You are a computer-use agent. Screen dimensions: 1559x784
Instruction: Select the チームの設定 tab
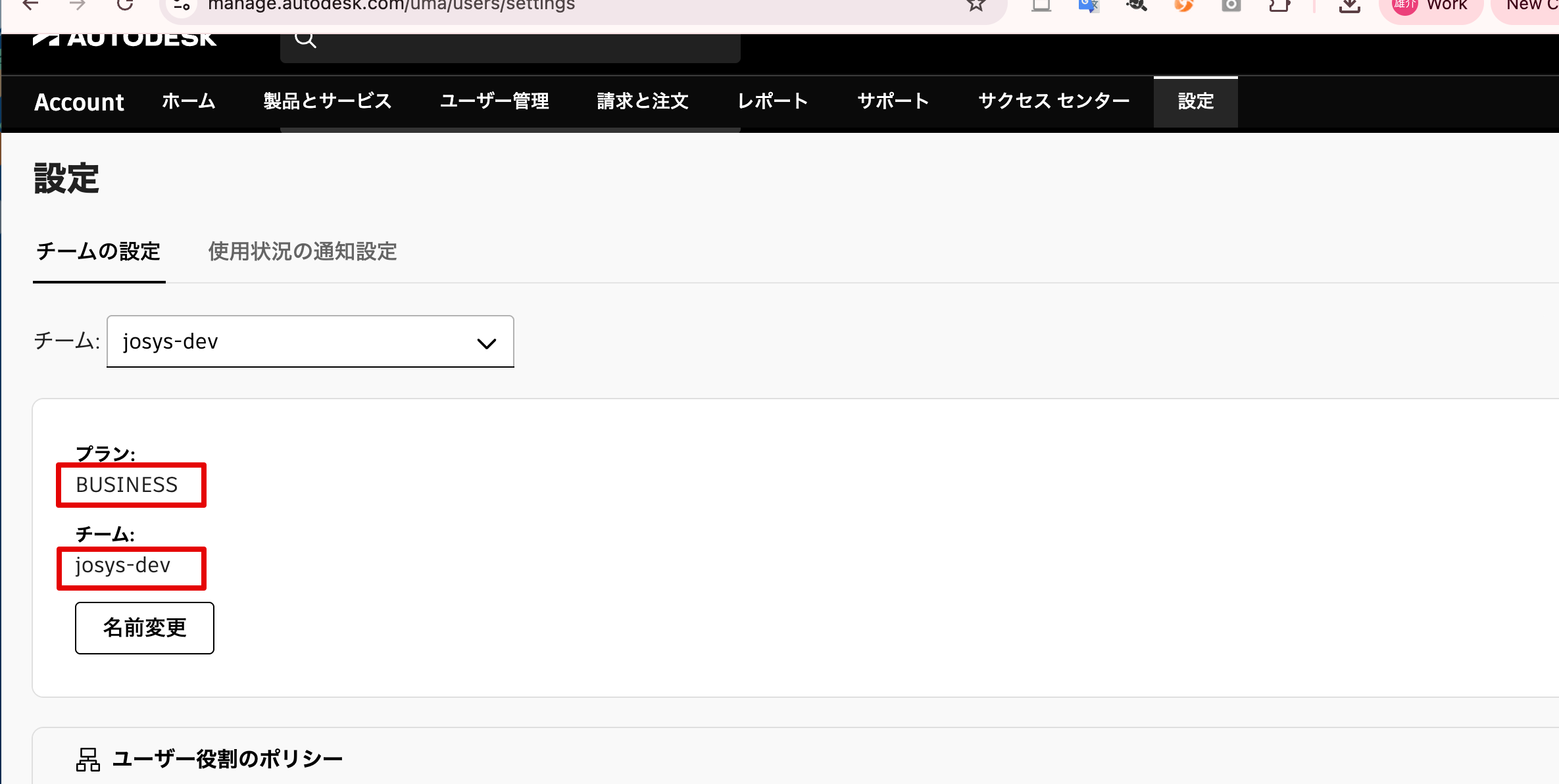click(x=99, y=251)
